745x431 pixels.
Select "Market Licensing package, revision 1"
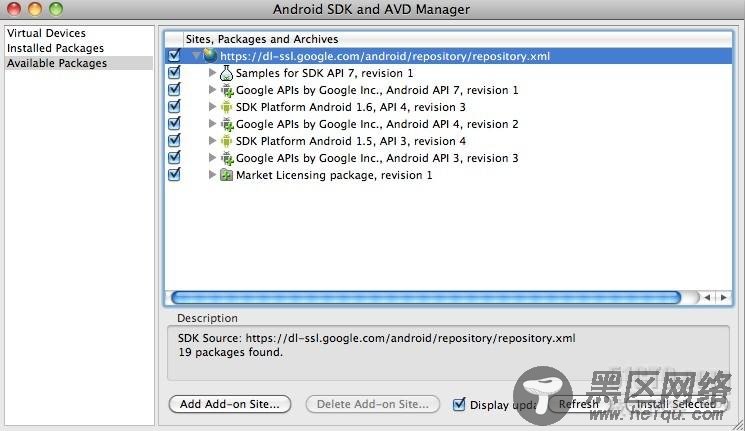(x=334, y=175)
